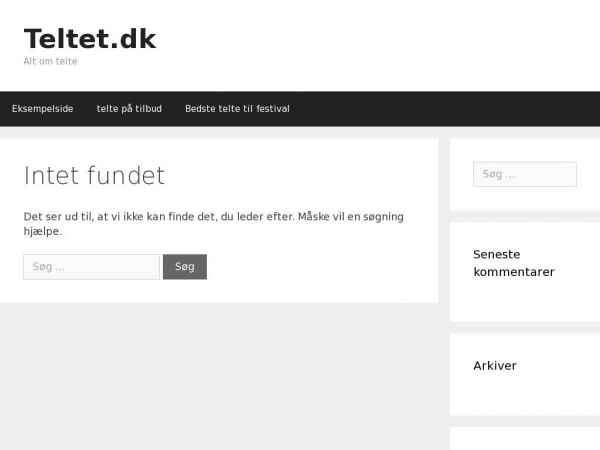600x450 pixels.
Task: Open Bedste telte til festival page
Action: (237, 109)
